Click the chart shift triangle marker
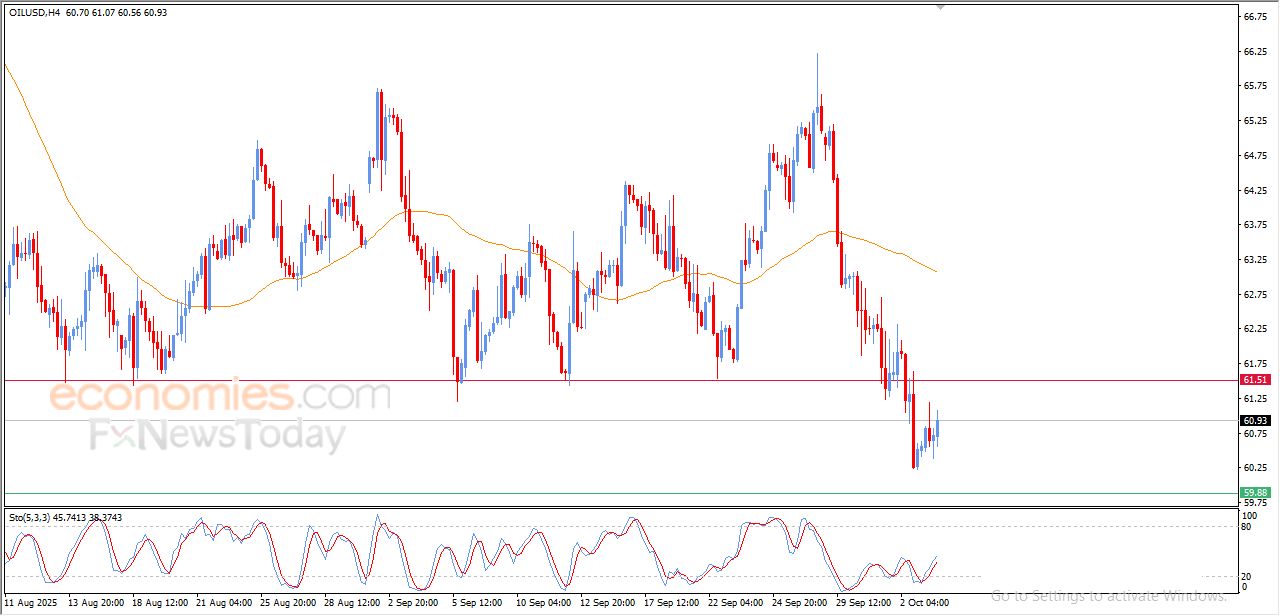 point(939,7)
